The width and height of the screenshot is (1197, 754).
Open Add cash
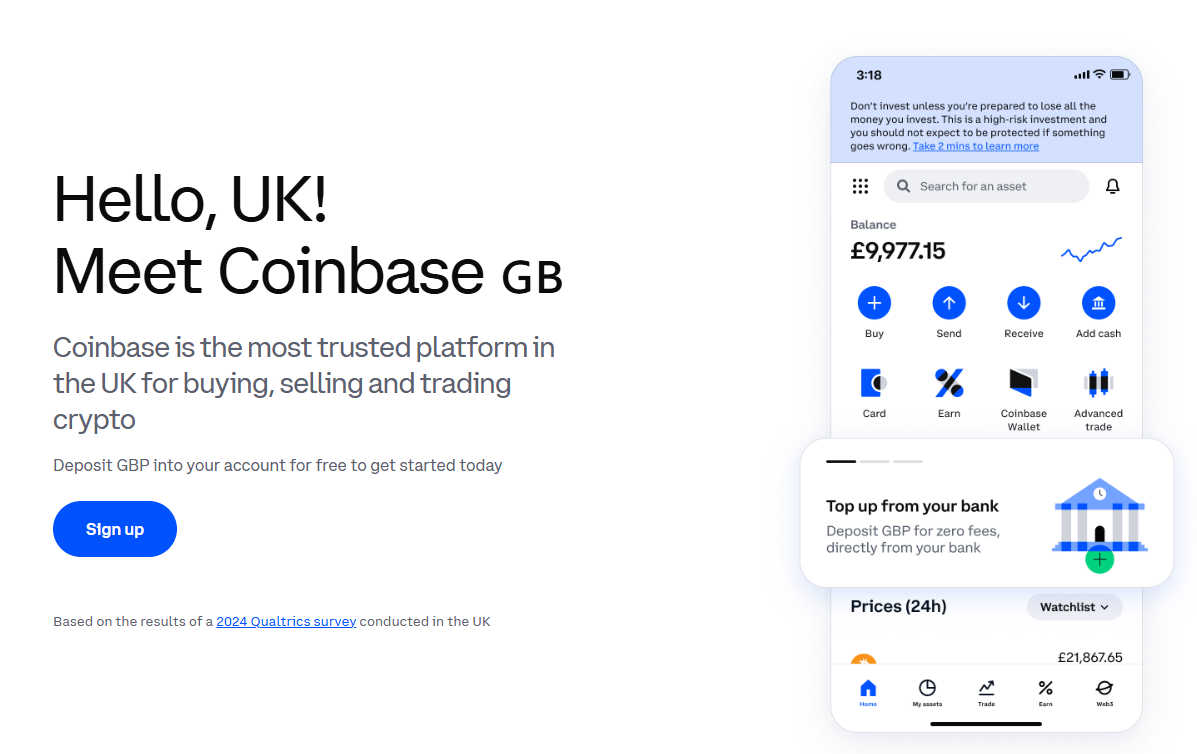[x=1098, y=302]
